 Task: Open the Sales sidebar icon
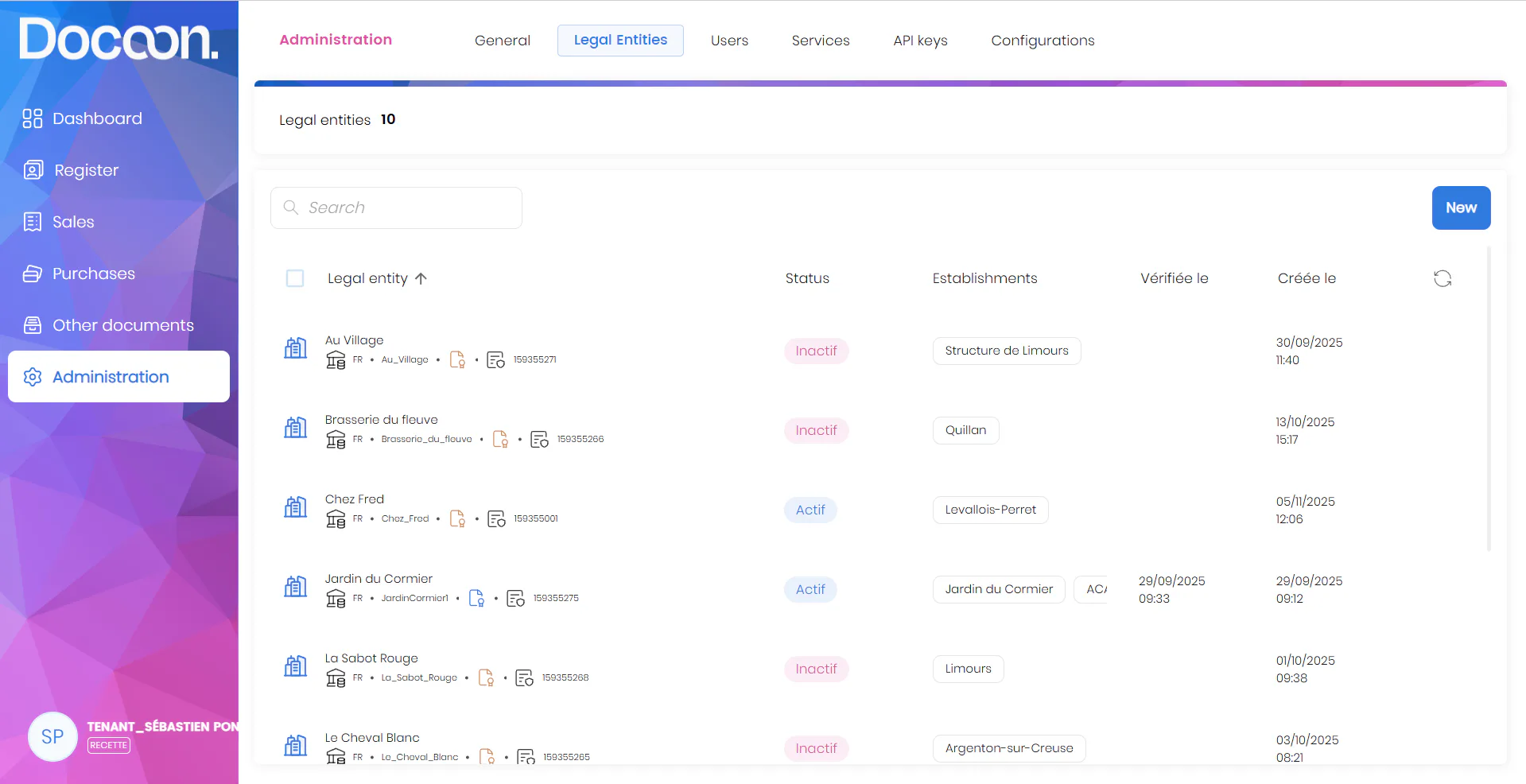pyautogui.click(x=33, y=222)
